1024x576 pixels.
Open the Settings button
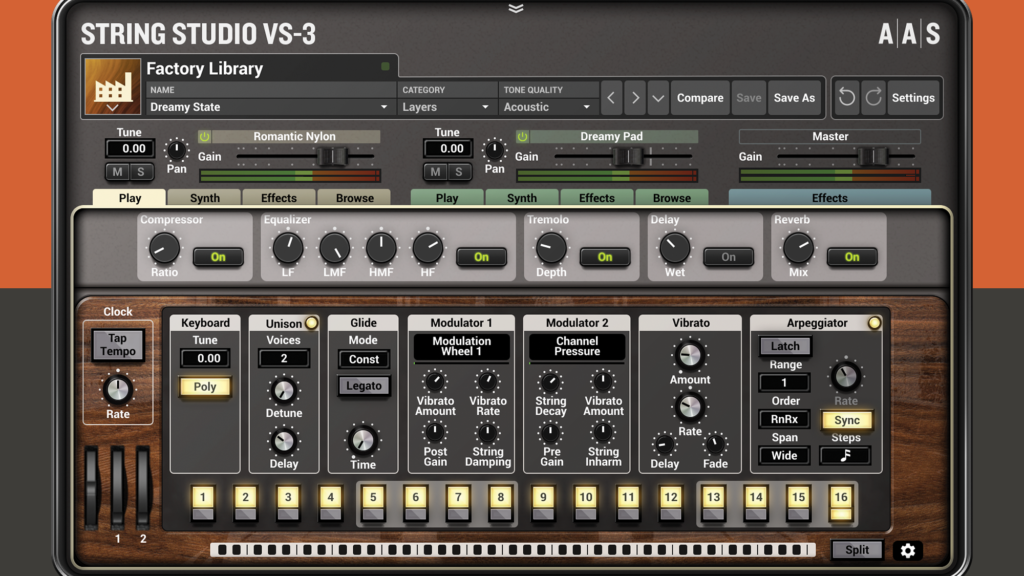pos(913,98)
